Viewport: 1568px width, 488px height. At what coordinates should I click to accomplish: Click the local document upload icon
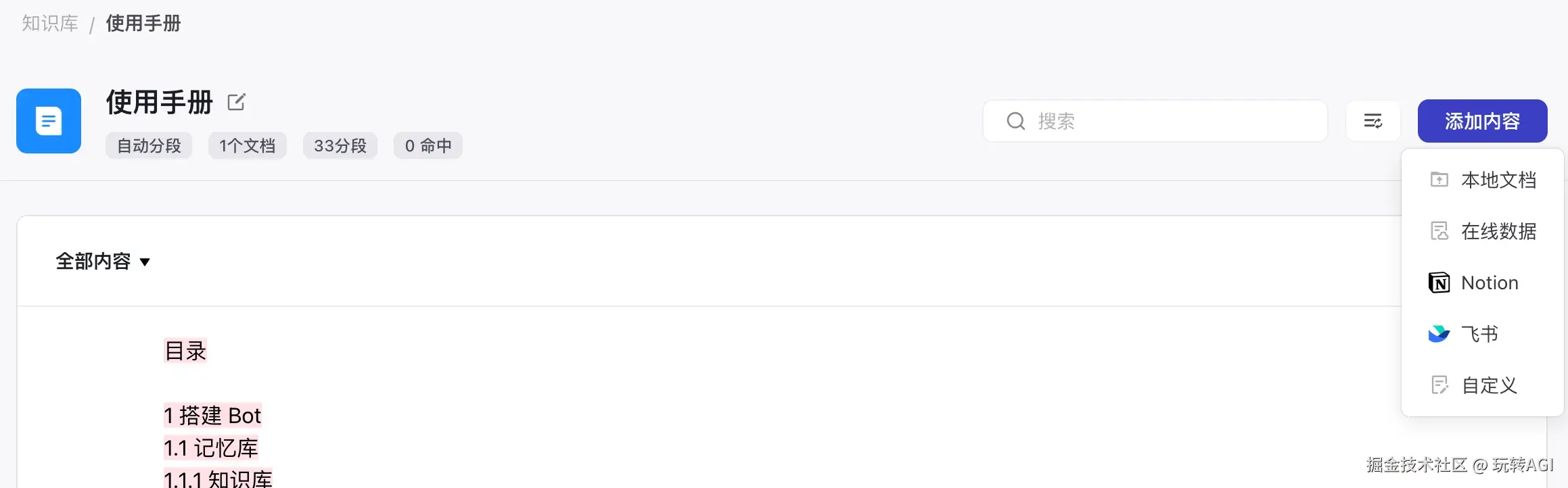(1439, 180)
